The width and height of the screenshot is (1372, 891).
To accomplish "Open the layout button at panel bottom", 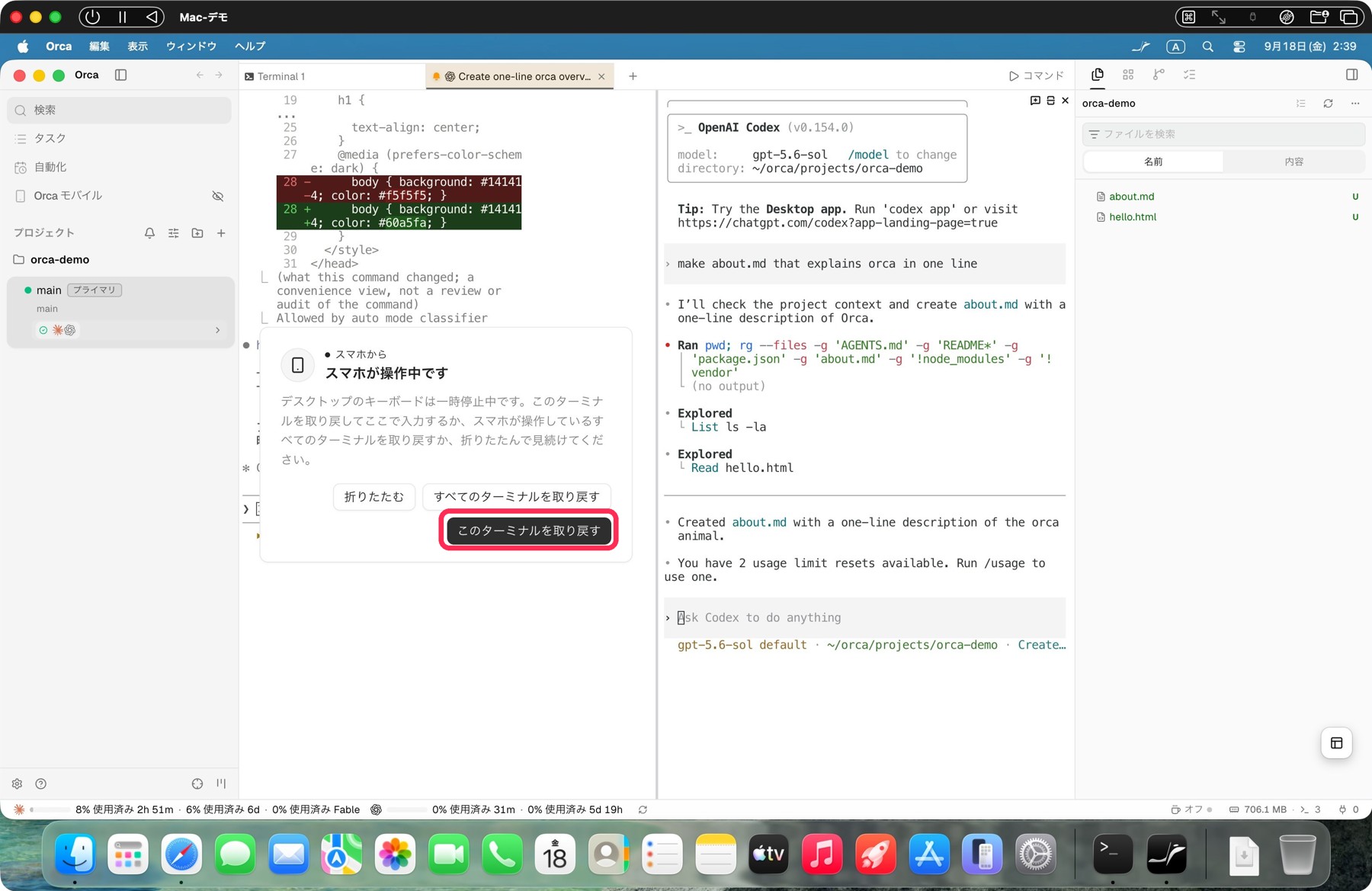I will pyautogui.click(x=1336, y=743).
